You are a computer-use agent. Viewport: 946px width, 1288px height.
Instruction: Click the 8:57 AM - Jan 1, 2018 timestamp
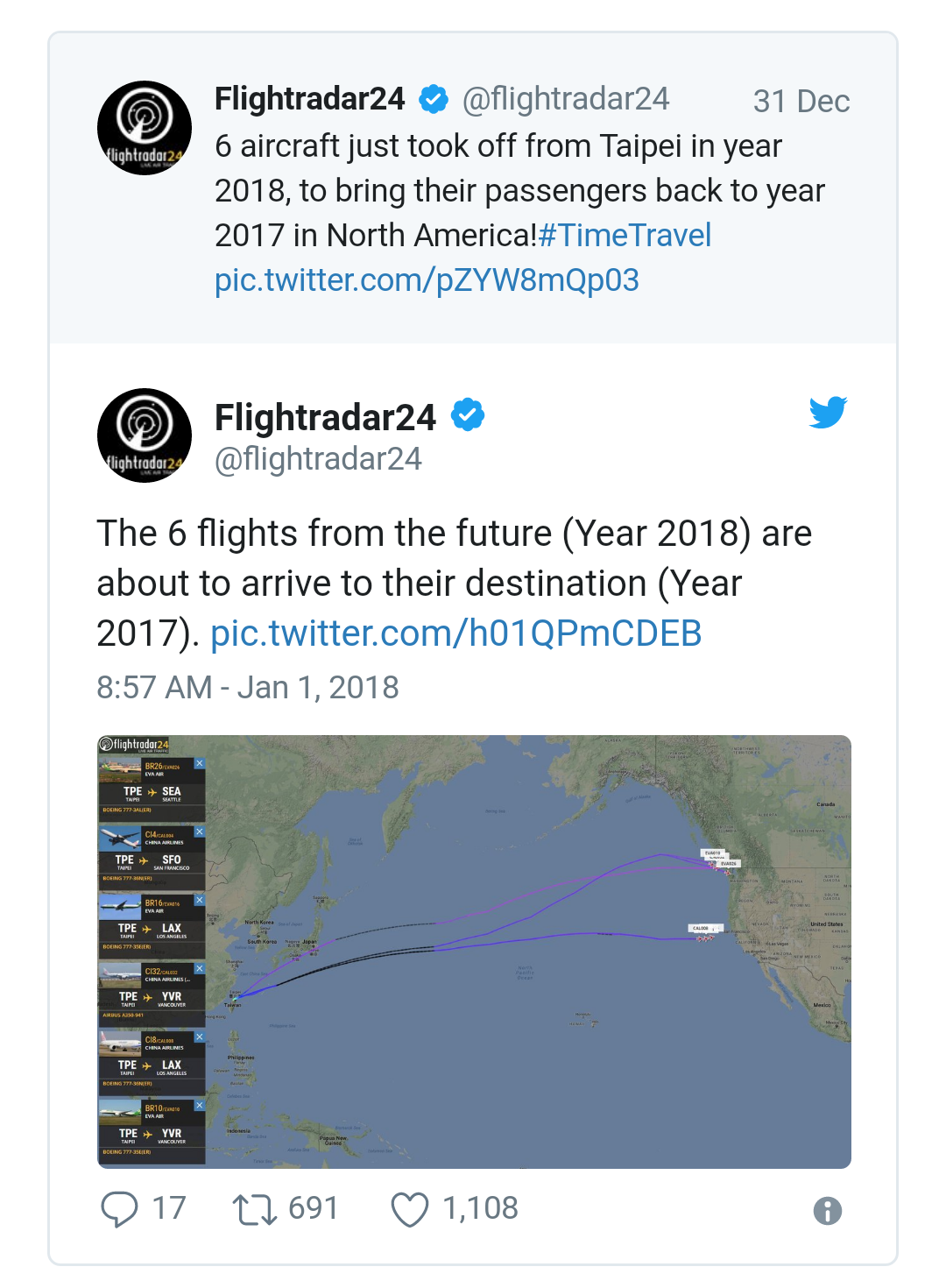pos(247,688)
